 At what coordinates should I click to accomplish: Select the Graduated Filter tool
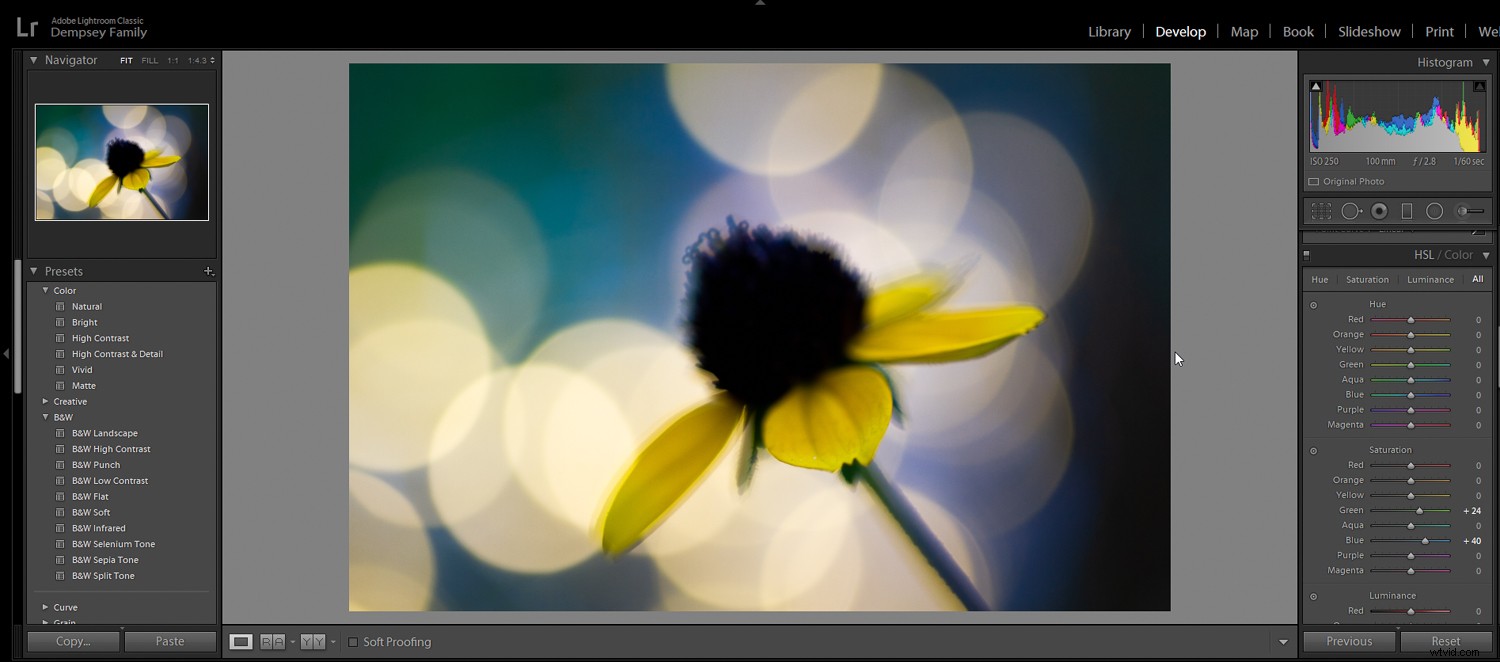click(1407, 211)
